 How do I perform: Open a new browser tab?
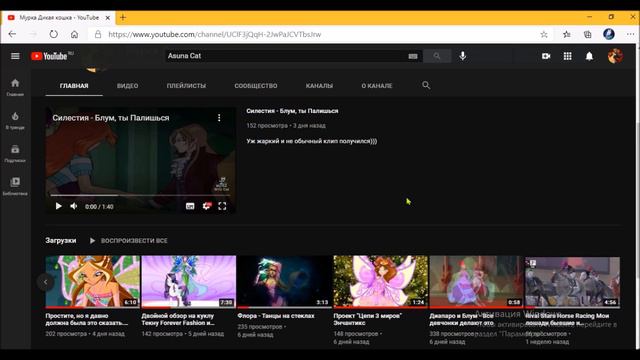[123, 18]
